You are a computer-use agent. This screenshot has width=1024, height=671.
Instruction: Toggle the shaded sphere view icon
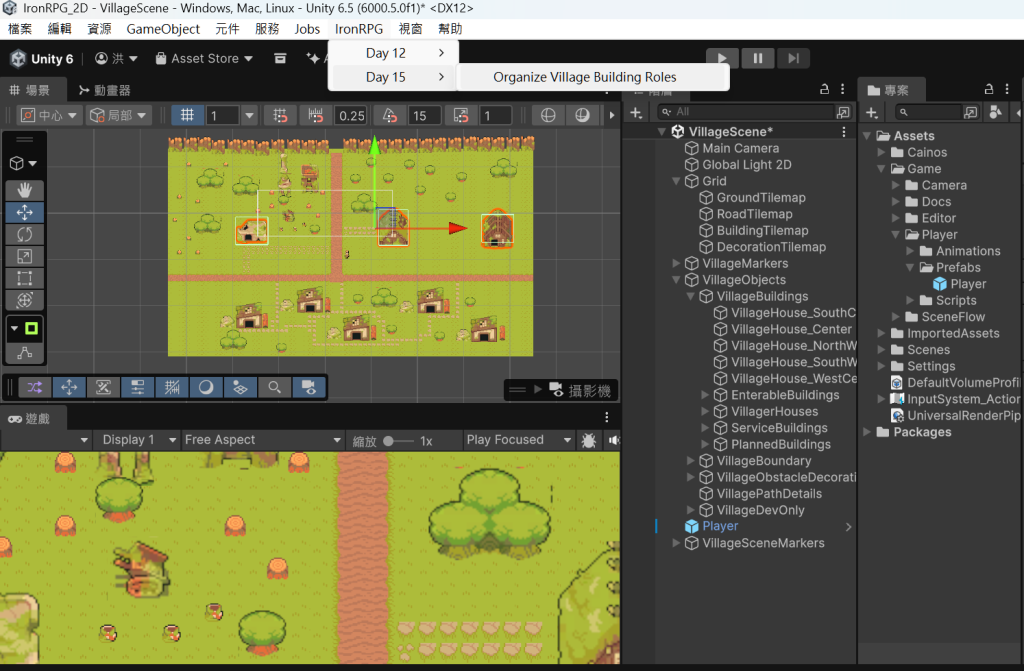point(582,116)
